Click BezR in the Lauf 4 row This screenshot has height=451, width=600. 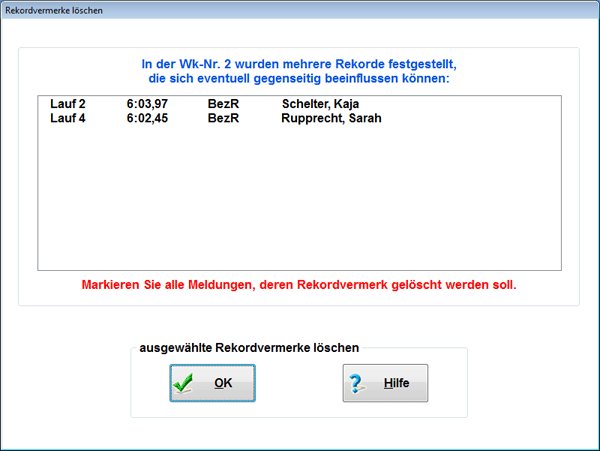click(221, 118)
